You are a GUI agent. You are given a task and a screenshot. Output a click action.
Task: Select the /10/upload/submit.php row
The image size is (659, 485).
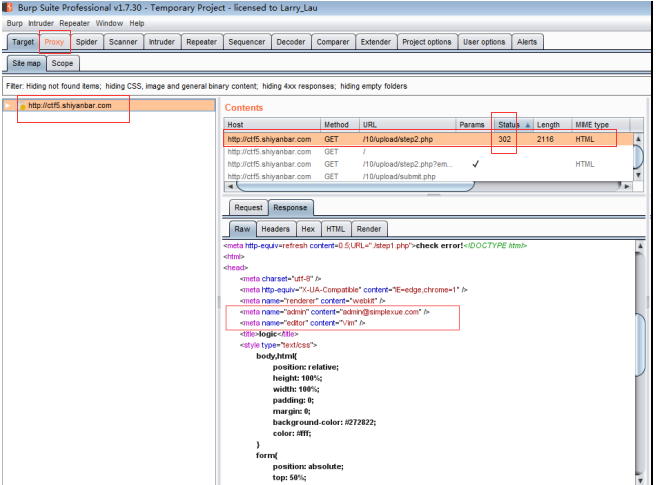point(428,177)
